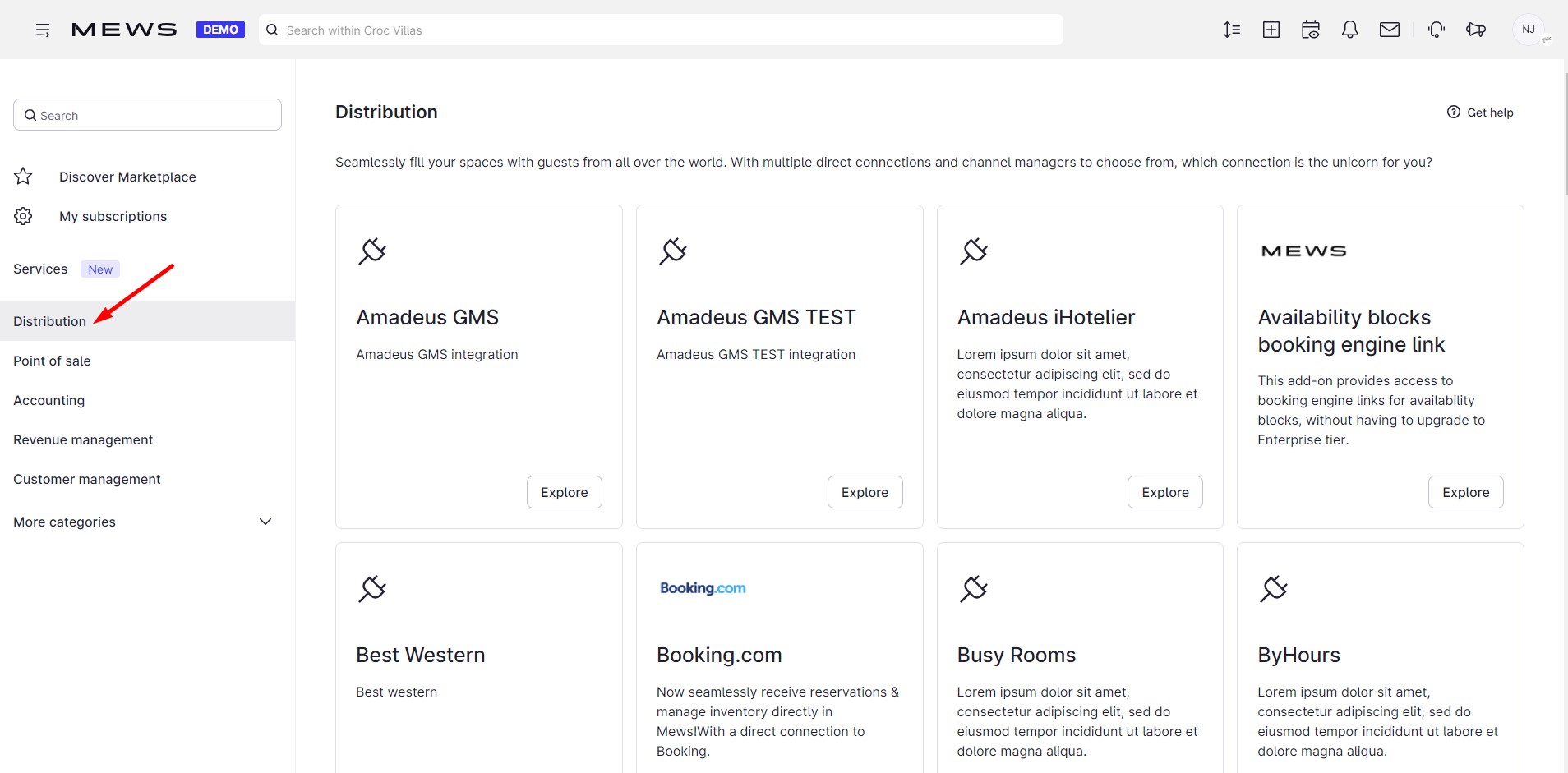Open My subscriptions in the sidebar
This screenshot has width=1568, height=773.
coord(113,216)
